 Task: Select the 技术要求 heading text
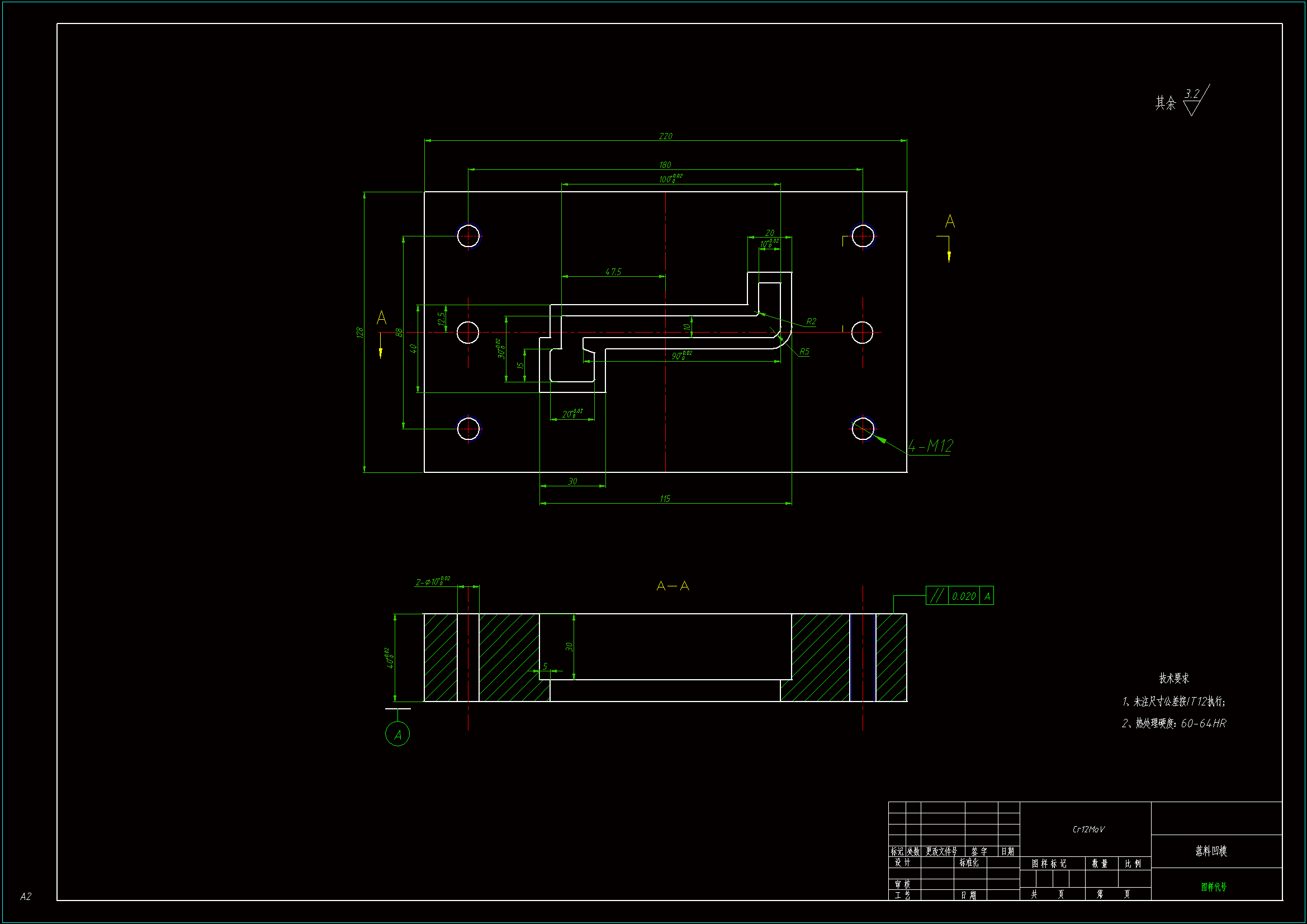point(1174,678)
